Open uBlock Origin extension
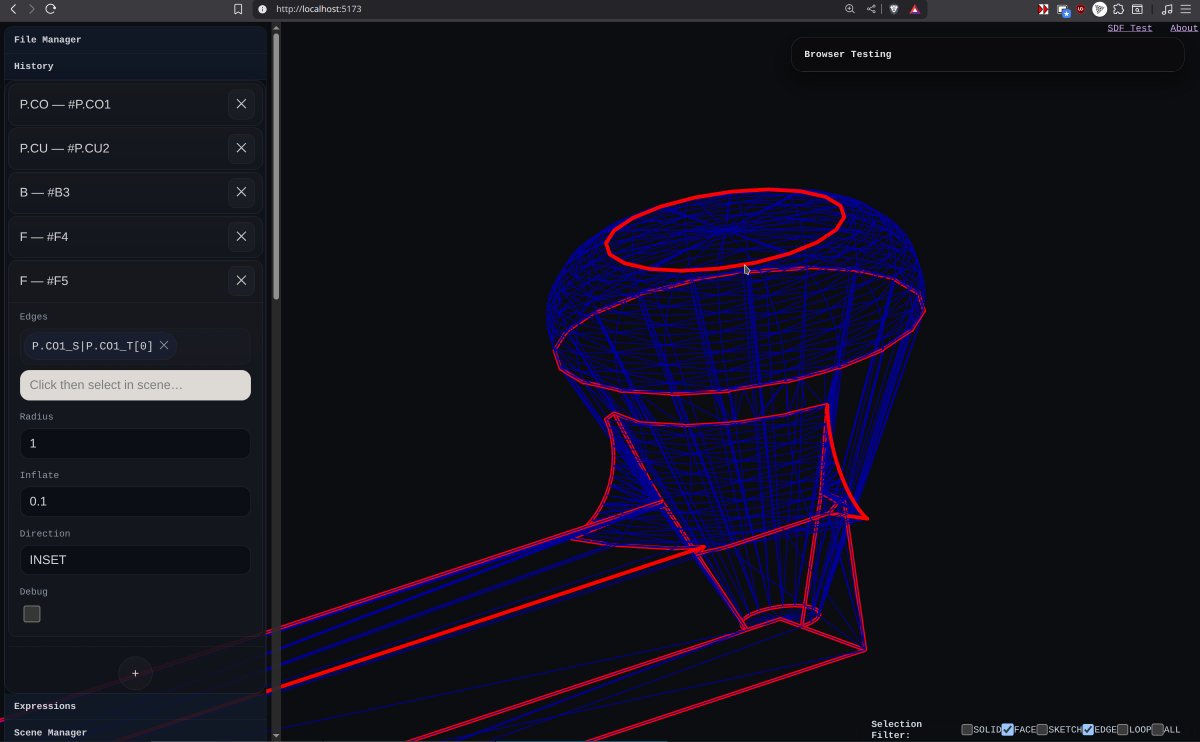The width and height of the screenshot is (1200, 742). 1081,9
